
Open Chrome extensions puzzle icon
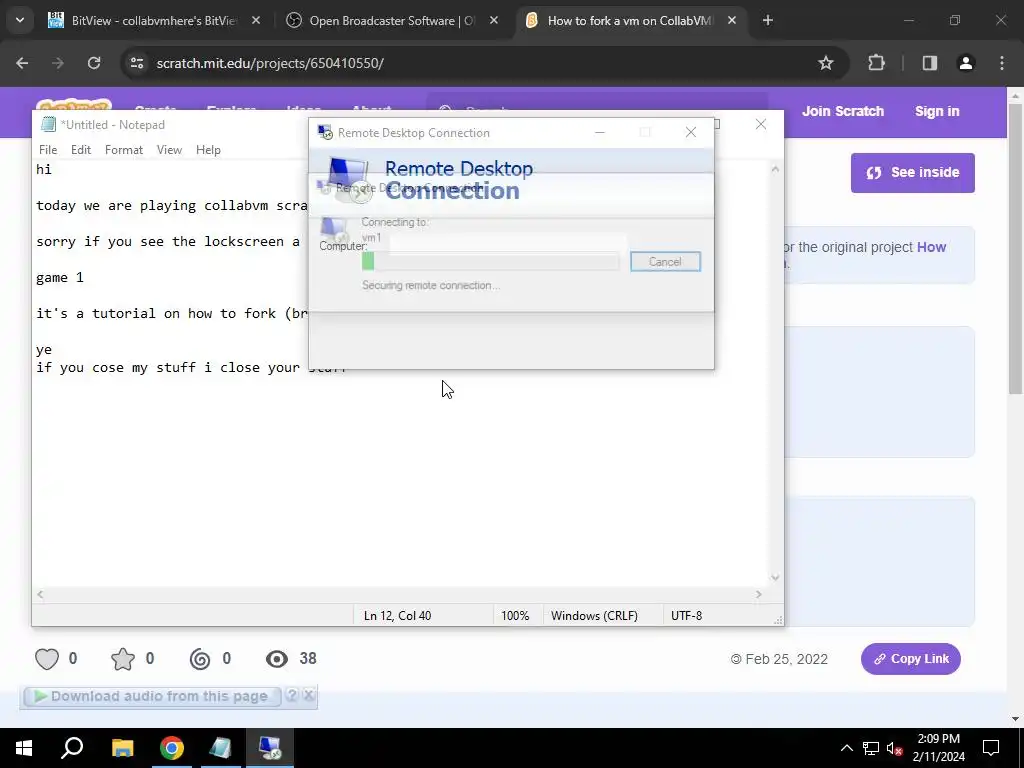(876, 63)
